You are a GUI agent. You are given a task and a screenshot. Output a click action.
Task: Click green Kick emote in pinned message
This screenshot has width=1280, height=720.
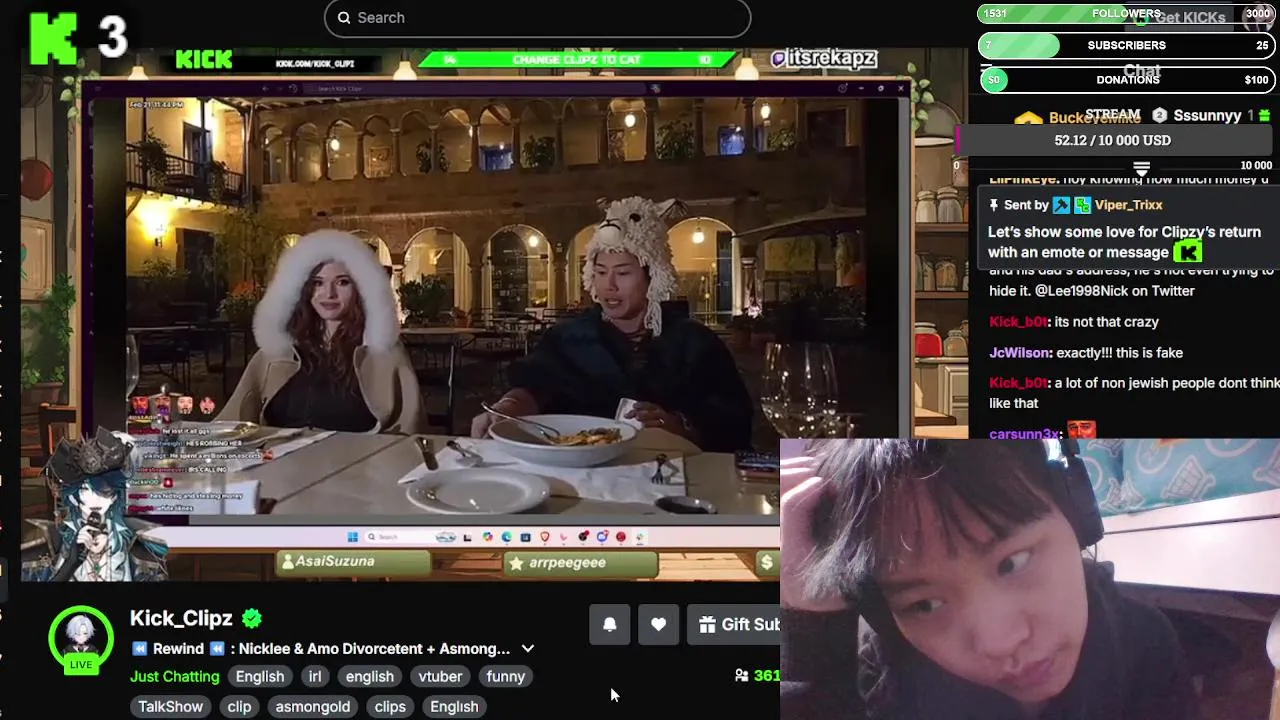click(x=1187, y=252)
